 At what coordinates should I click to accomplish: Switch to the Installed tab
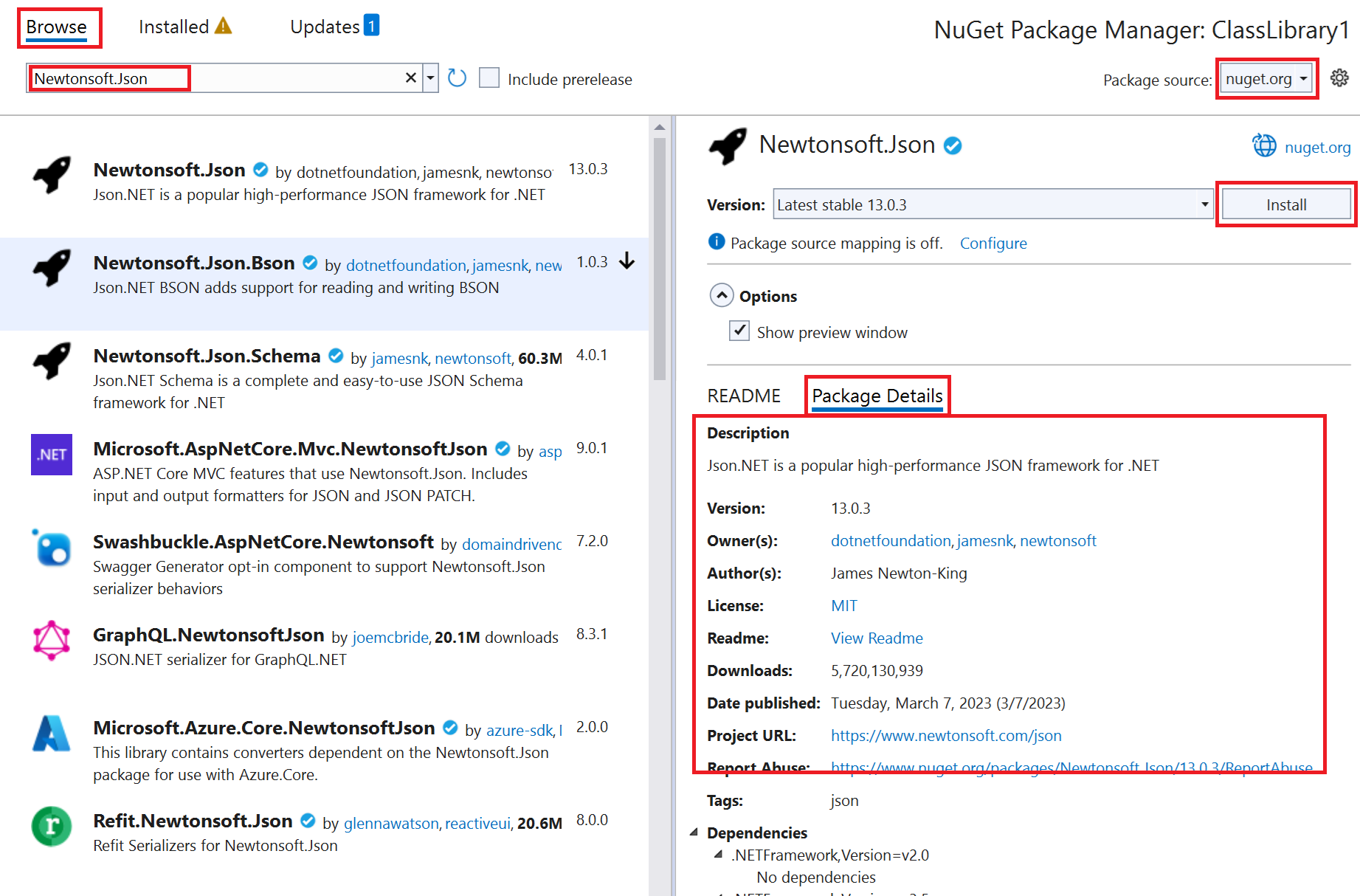(175, 27)
